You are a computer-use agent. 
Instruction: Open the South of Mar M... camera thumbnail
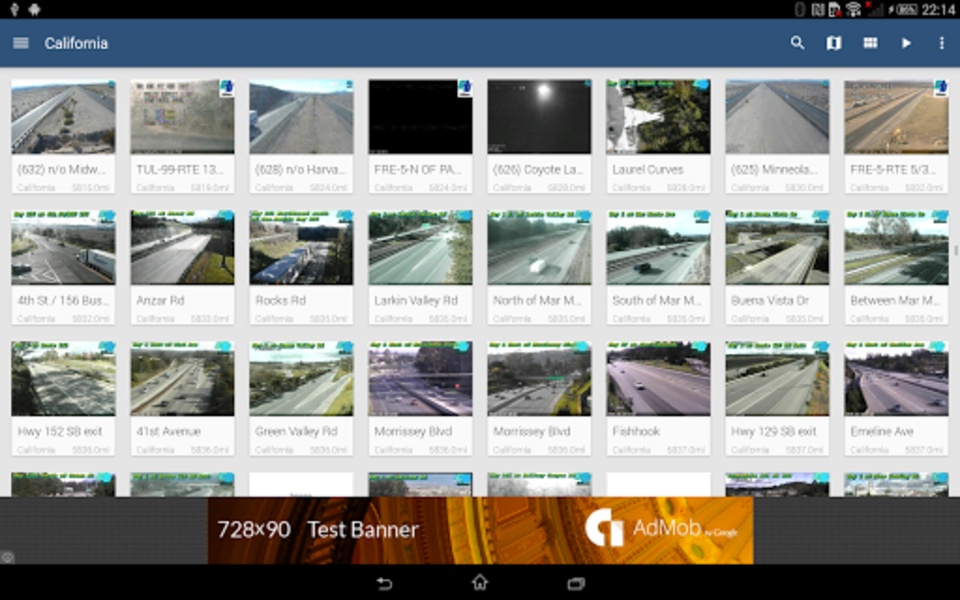pos(658,247)
